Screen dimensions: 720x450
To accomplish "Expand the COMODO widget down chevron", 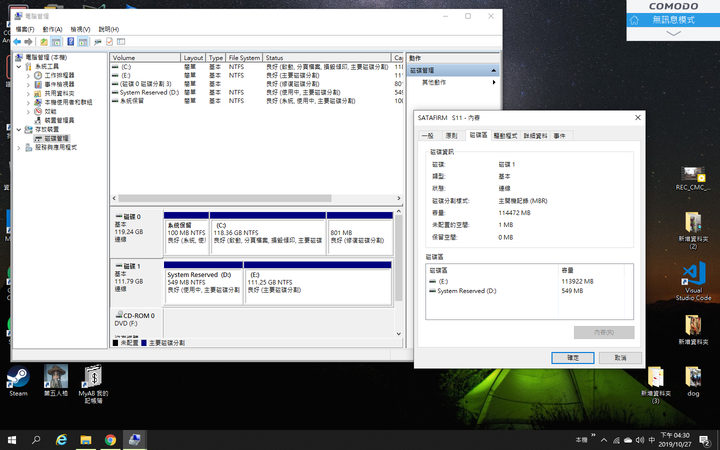I will click(x=673, y=34).
